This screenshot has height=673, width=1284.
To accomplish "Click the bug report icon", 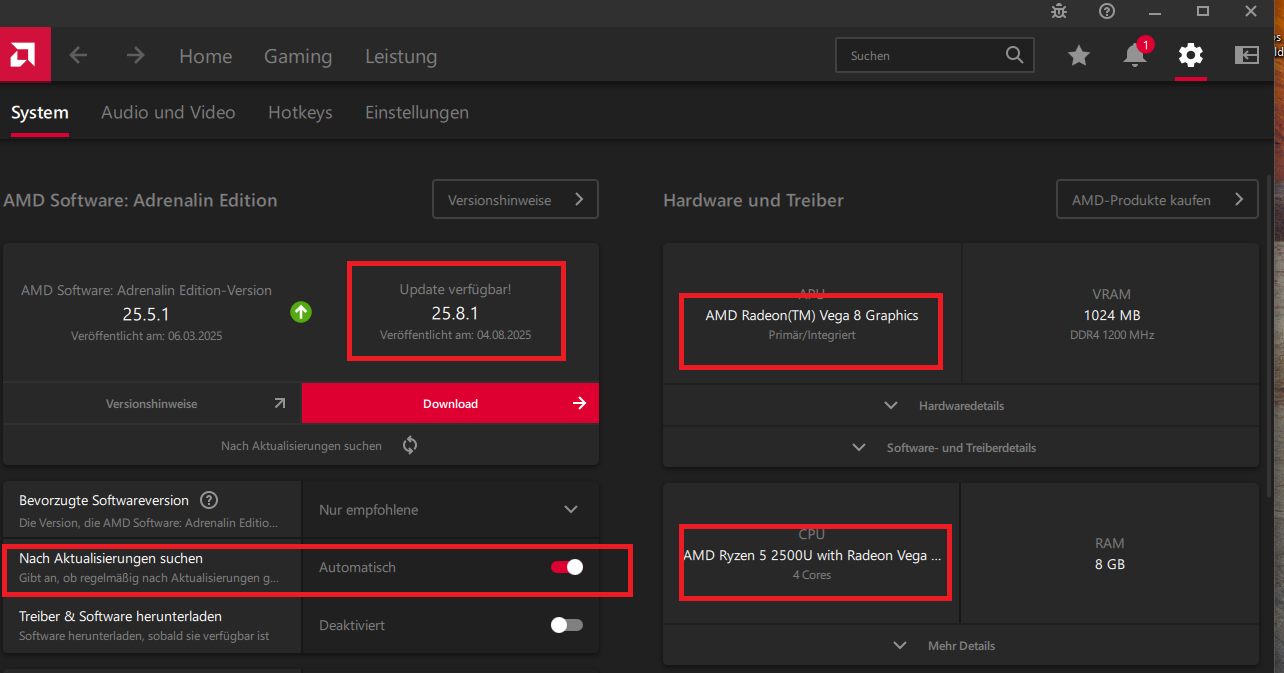I will click(x=1059, y=11).
